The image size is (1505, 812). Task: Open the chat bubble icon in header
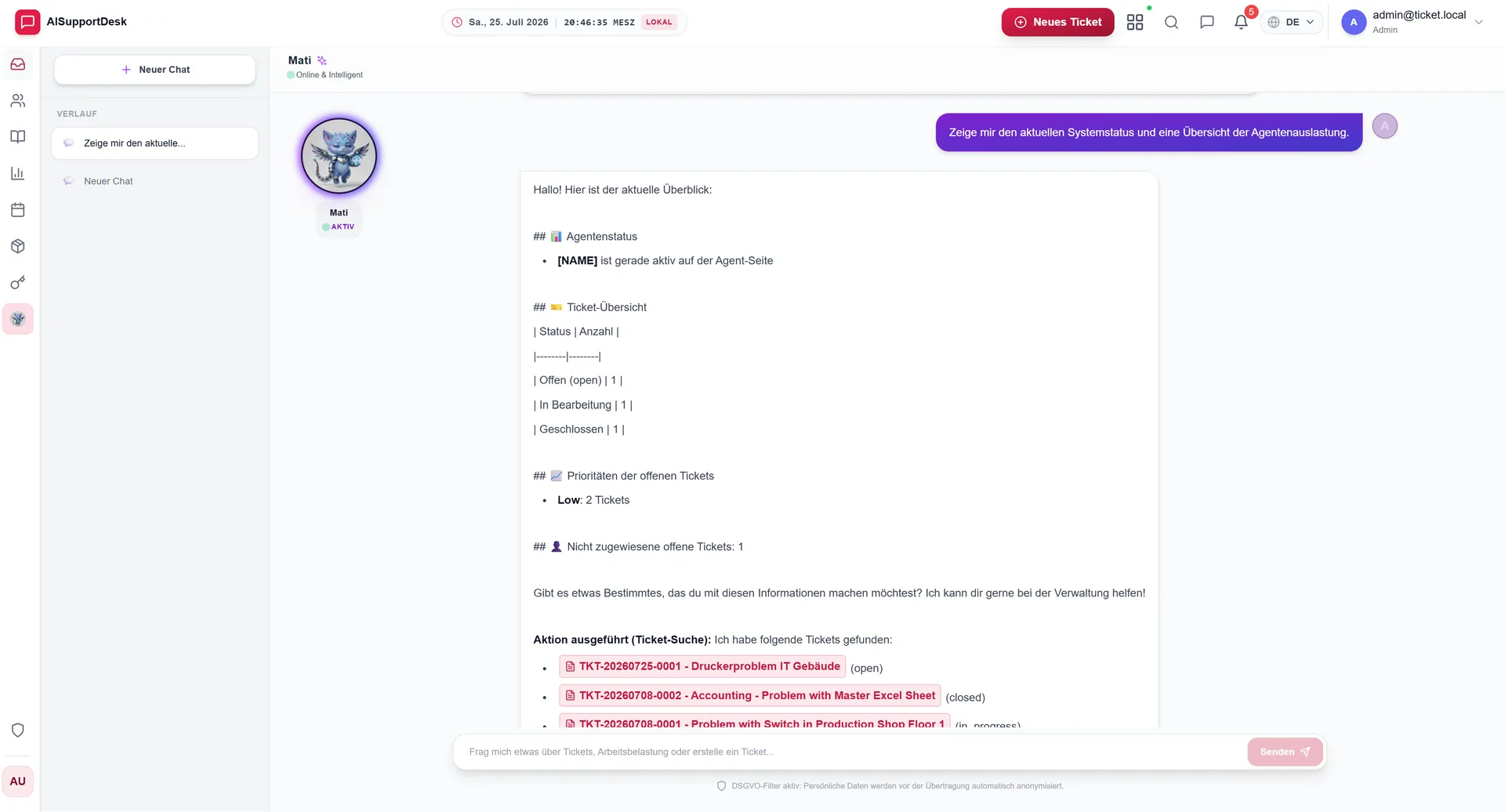click(x=1207, y=22)
